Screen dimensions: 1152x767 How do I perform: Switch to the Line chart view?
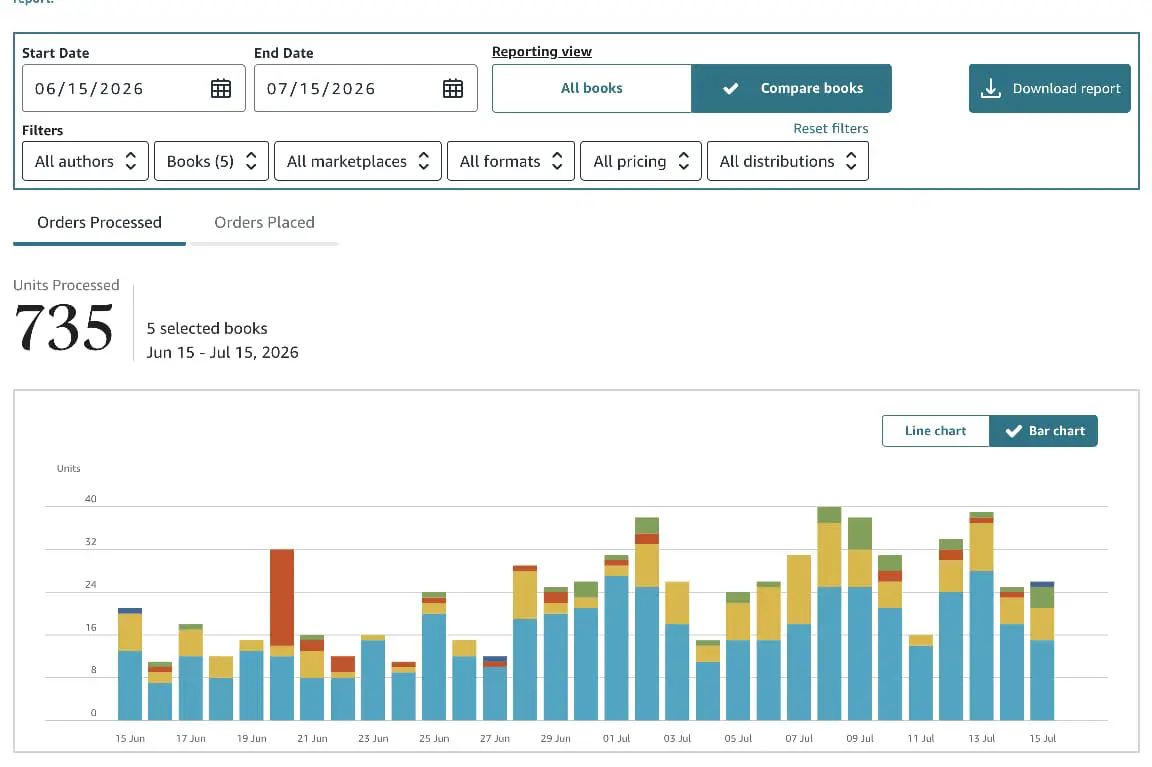coord(935,431)
